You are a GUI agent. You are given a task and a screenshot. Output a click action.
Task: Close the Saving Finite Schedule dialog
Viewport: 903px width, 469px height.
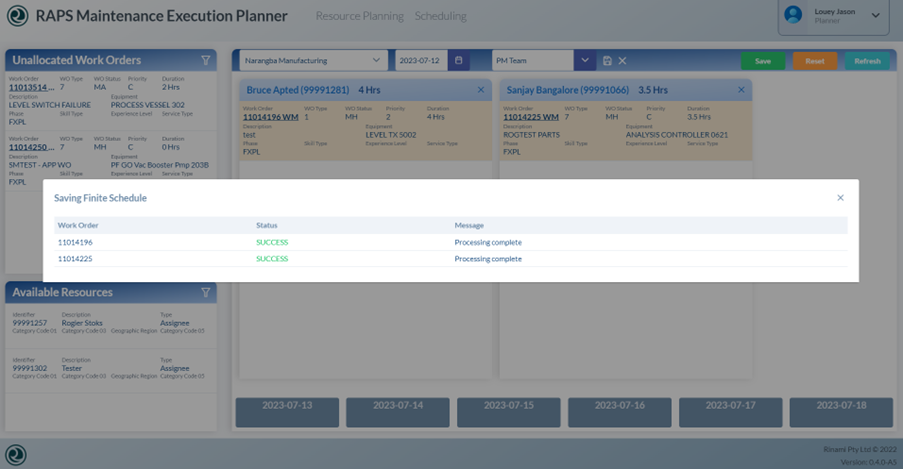click(x=840, y=198)
